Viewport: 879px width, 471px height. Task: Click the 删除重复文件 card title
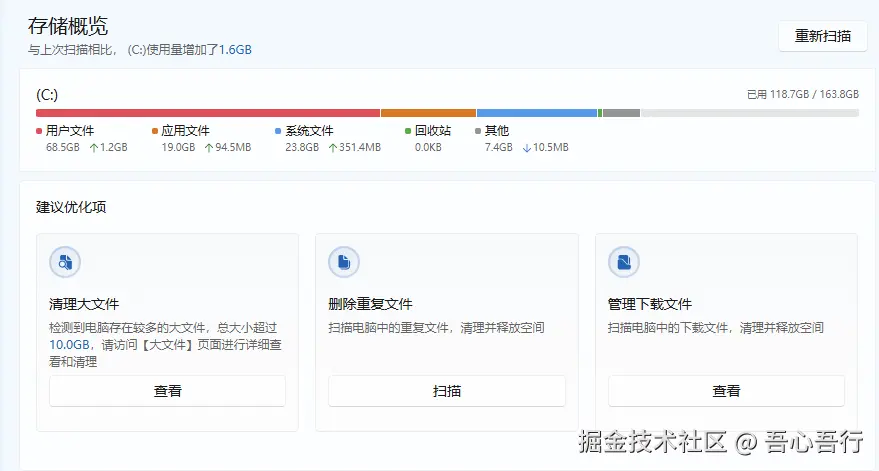(370, 304)
